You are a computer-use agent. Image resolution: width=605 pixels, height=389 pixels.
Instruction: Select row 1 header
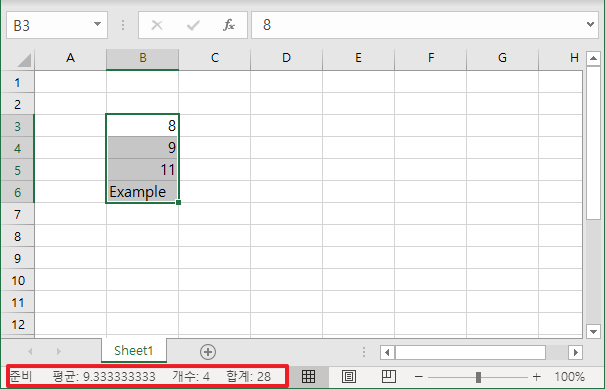coord(17,82)
